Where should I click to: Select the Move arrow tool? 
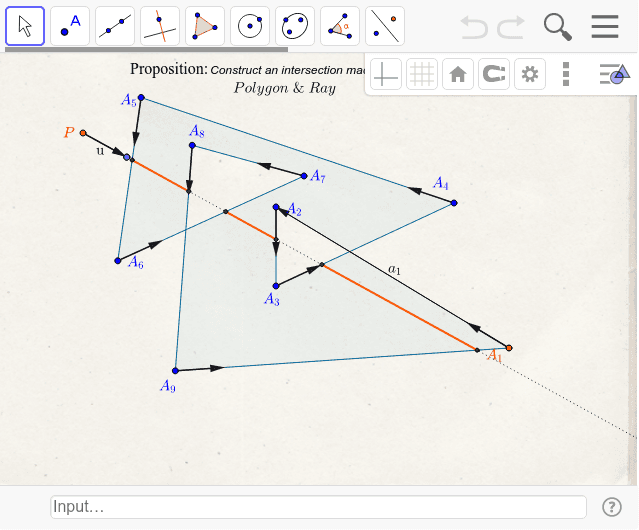tap(25, 26)
